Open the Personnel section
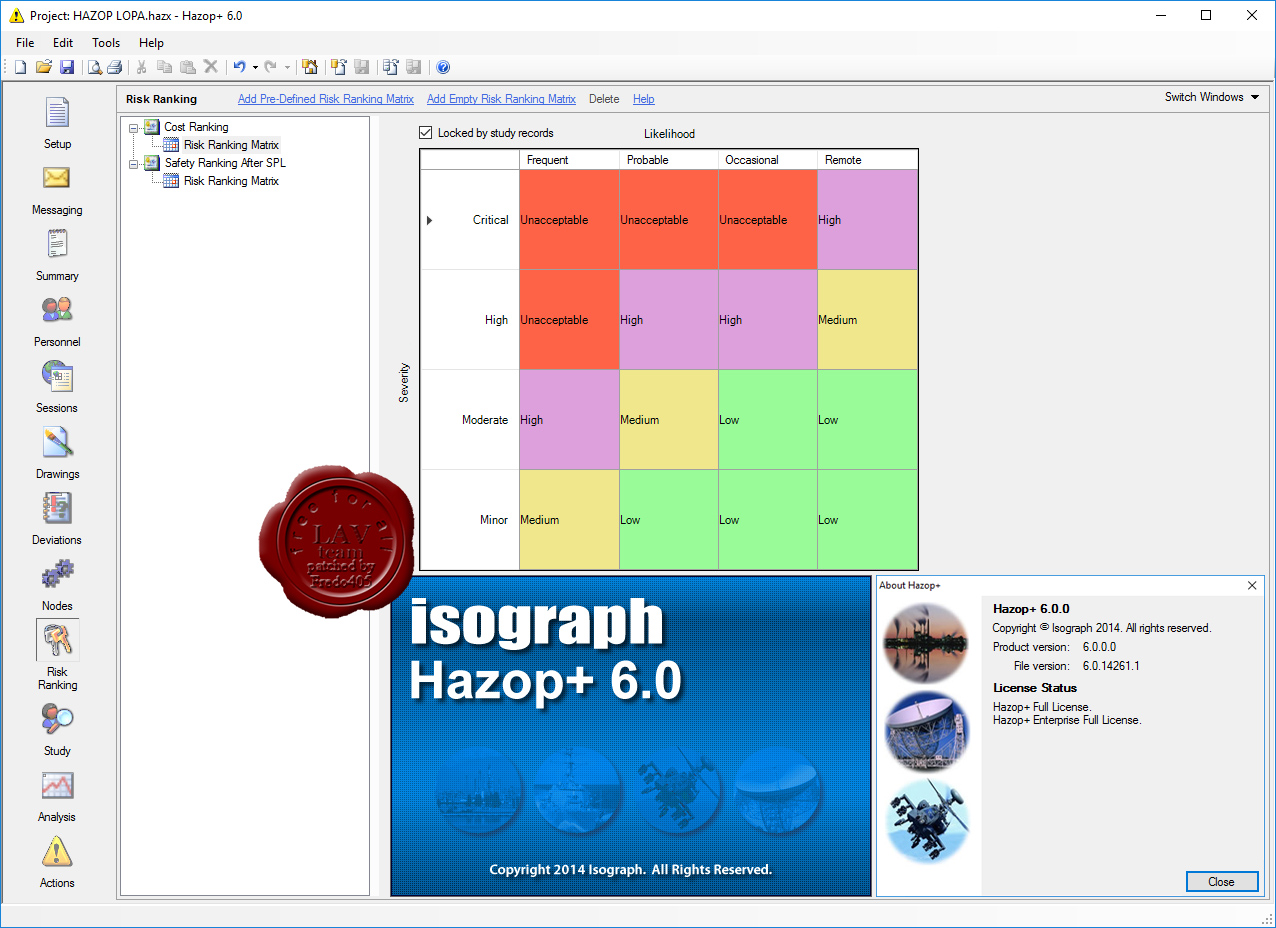Screen dimensions: 1276x928 [57, 321]
